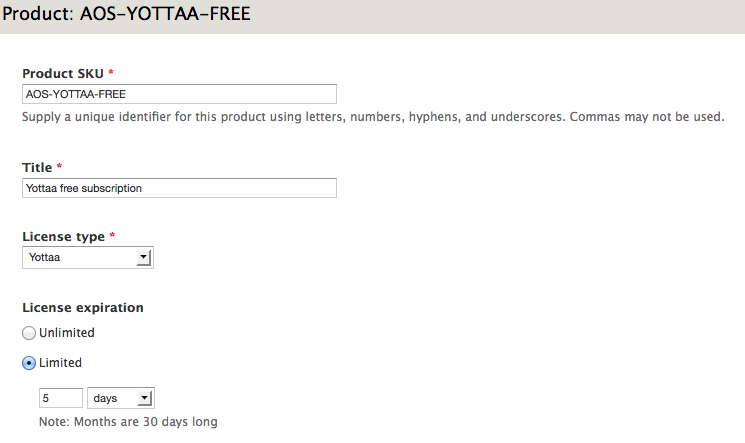
Task: Click the Product SKU field label
Action: [x=63, y=74]
